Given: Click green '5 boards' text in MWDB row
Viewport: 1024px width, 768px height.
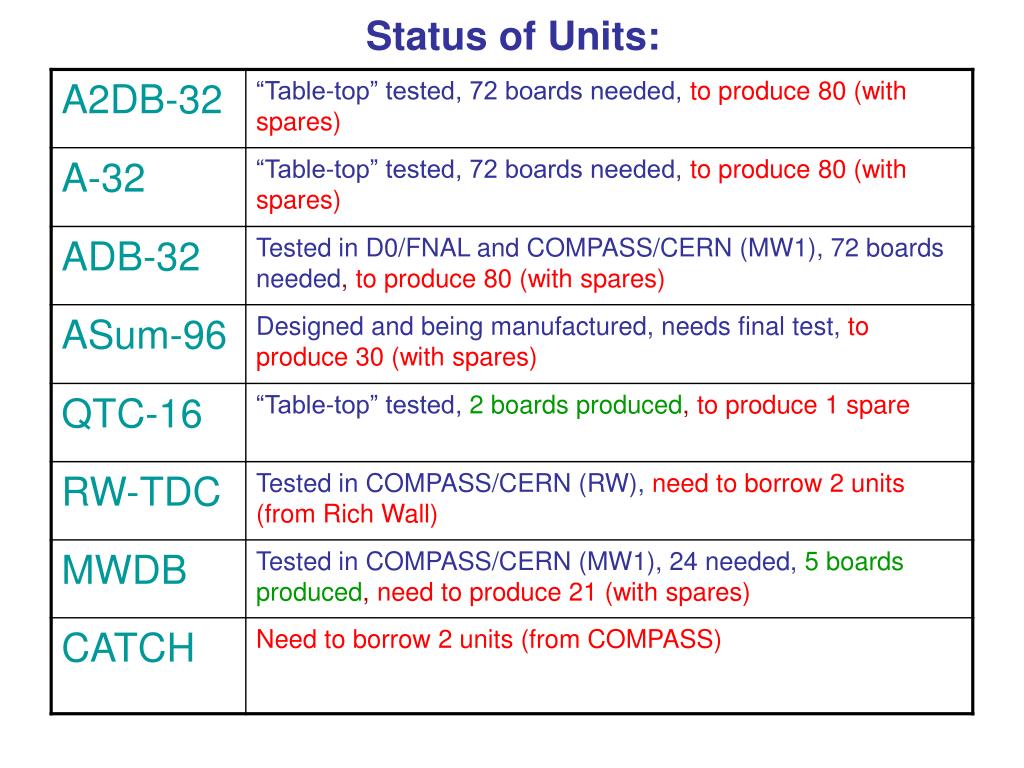Looking at the screenshot, I should click(854, 562).
